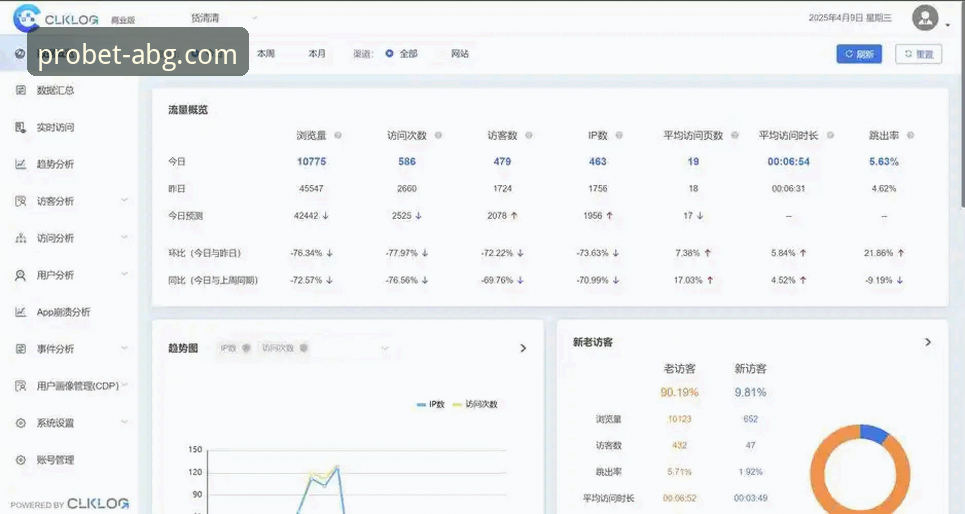Click yesterday's 浏览量 value 45547
This screenshot has width=965, height=514.
tap(311, 188)
